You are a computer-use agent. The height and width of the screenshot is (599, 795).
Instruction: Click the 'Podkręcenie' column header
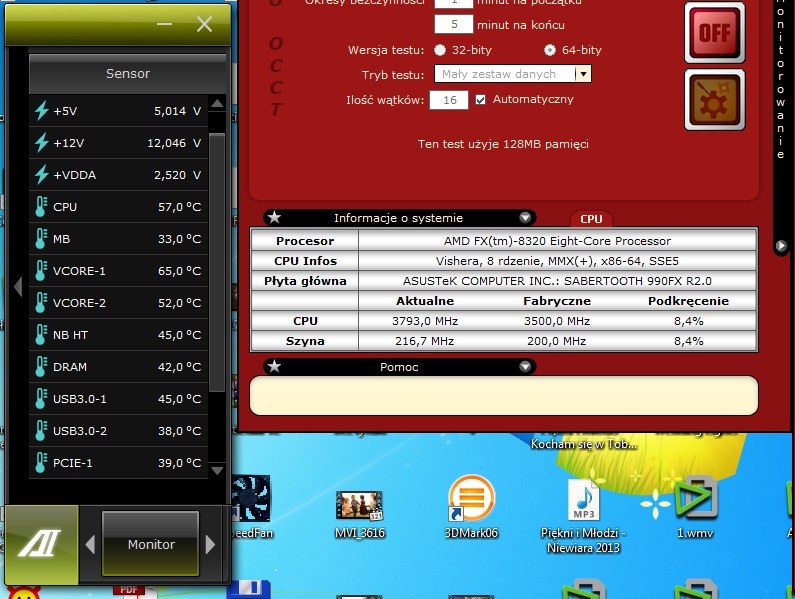click(688, 301)
